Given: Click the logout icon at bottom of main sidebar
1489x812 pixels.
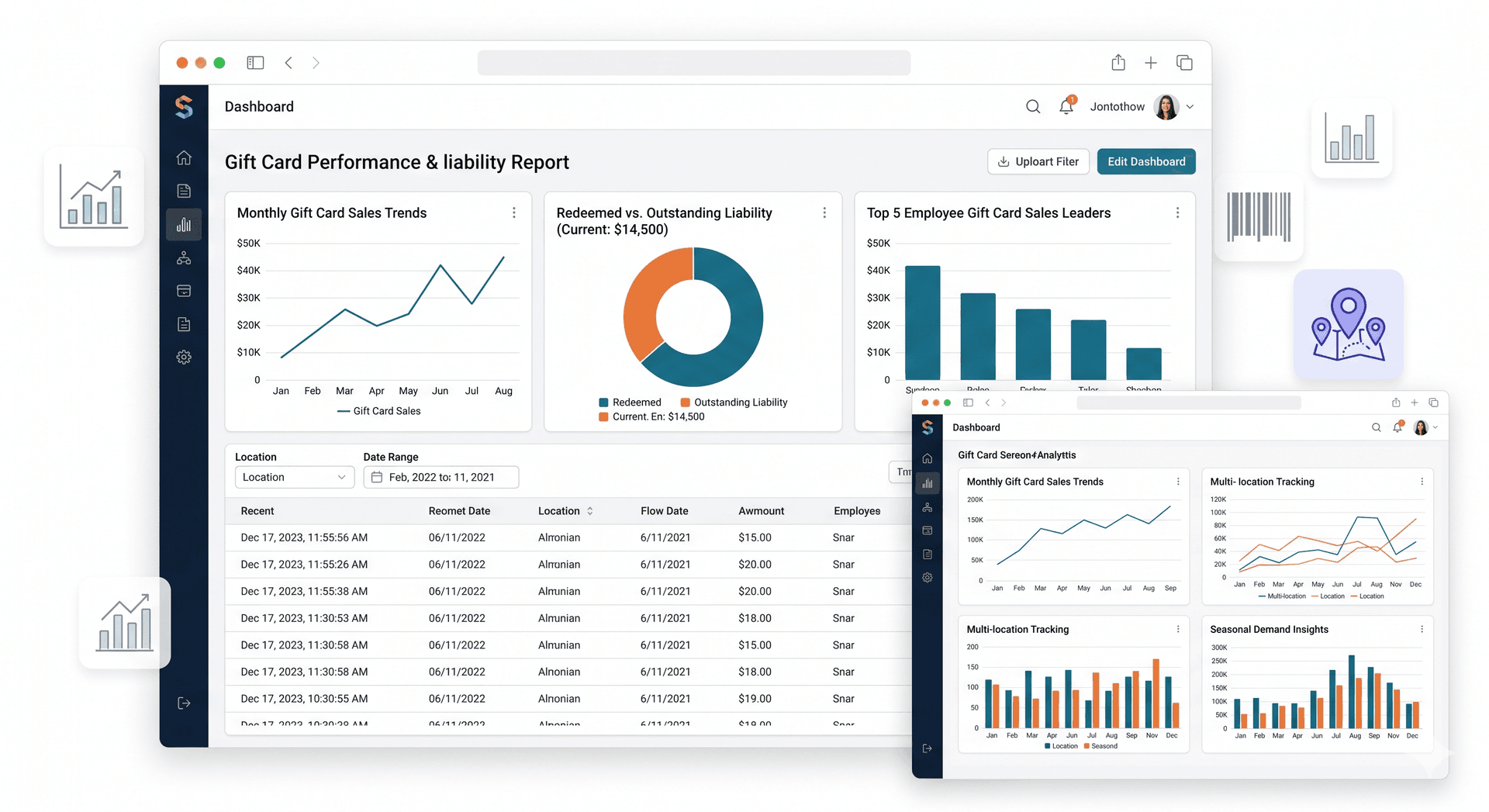Looking at the screenshot, I should tap(184, 703).
